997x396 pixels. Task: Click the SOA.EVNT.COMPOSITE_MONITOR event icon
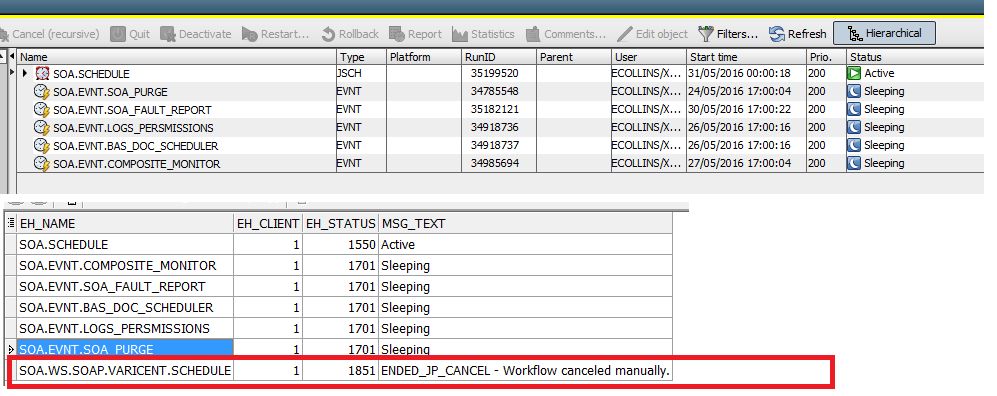42,163
